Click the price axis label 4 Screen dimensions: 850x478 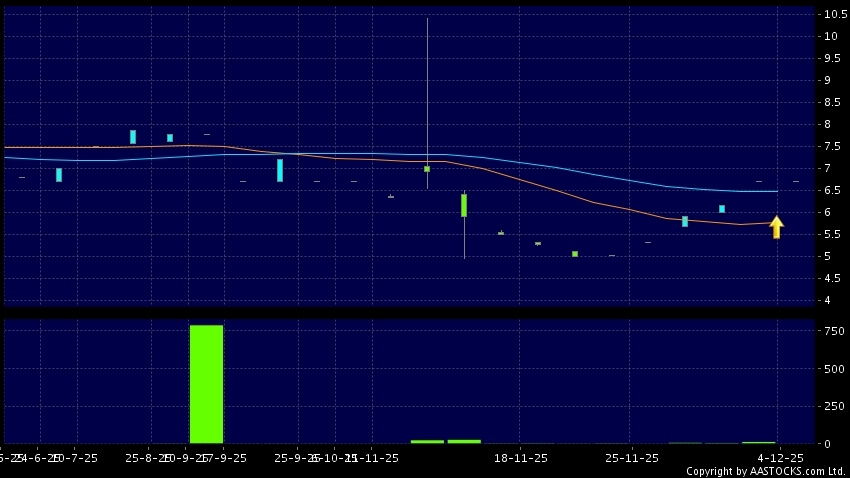pyautogui.click(x=827, y=300)
